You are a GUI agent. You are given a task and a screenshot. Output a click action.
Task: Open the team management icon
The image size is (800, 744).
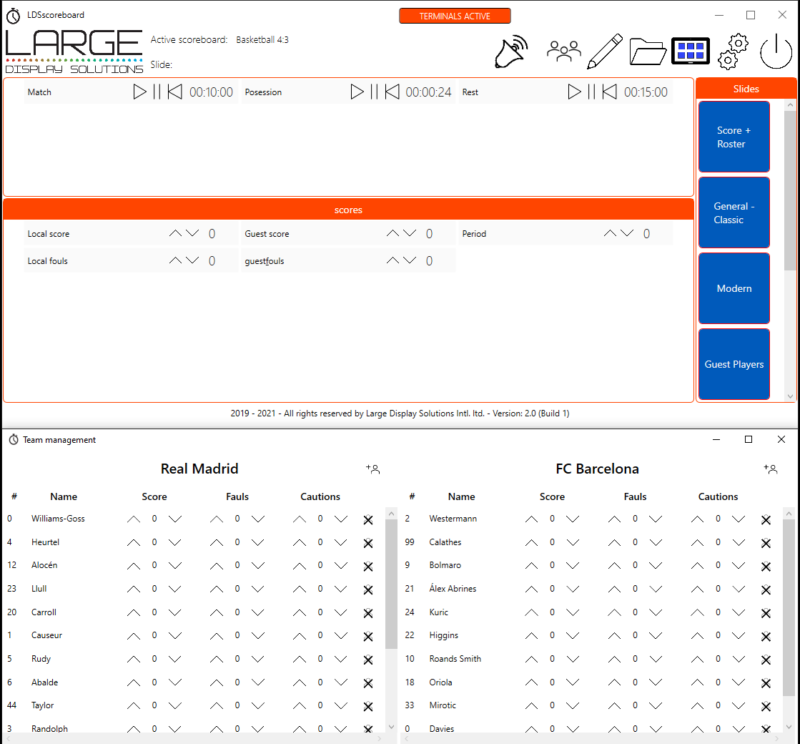point(564,50)
